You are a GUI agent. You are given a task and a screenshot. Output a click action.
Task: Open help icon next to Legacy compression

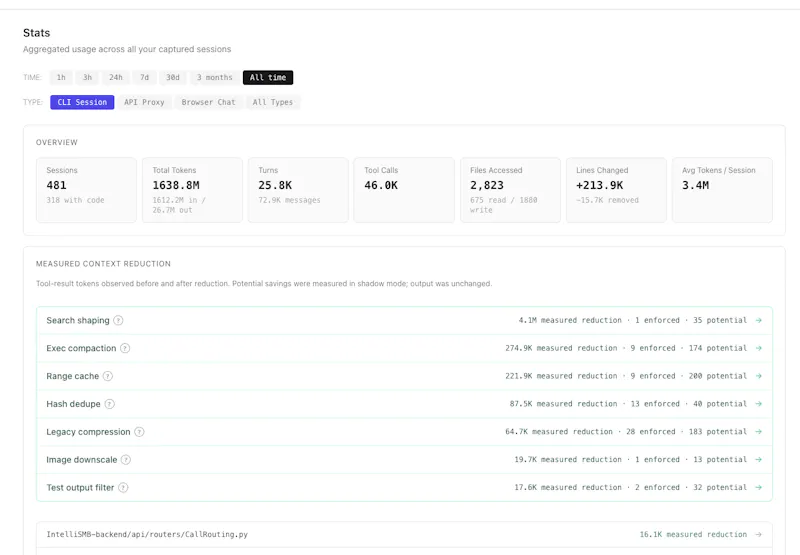(139, 432)
